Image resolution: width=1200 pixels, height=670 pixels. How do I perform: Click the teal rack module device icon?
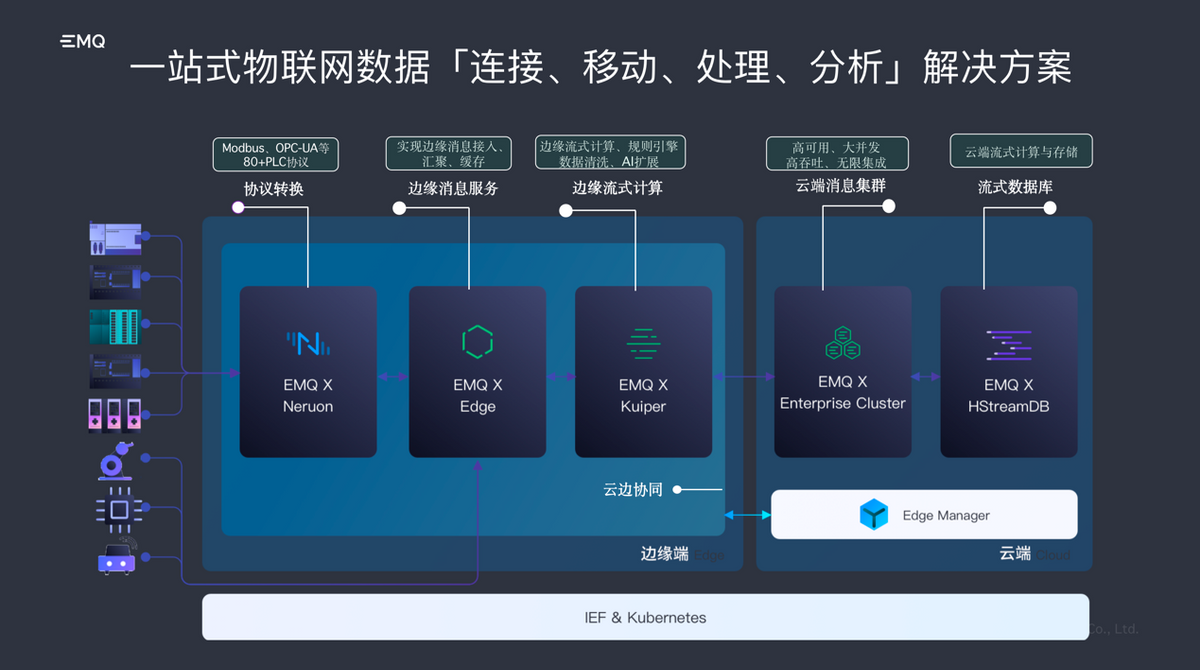click(x=115, y=327)
